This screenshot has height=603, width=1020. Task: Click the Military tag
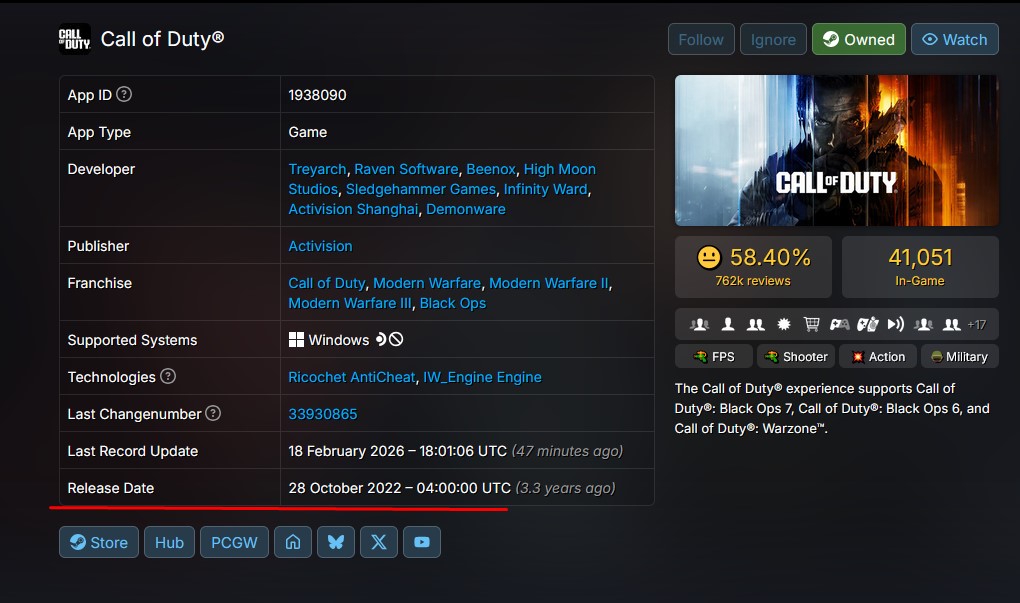[x=960, y=356]
